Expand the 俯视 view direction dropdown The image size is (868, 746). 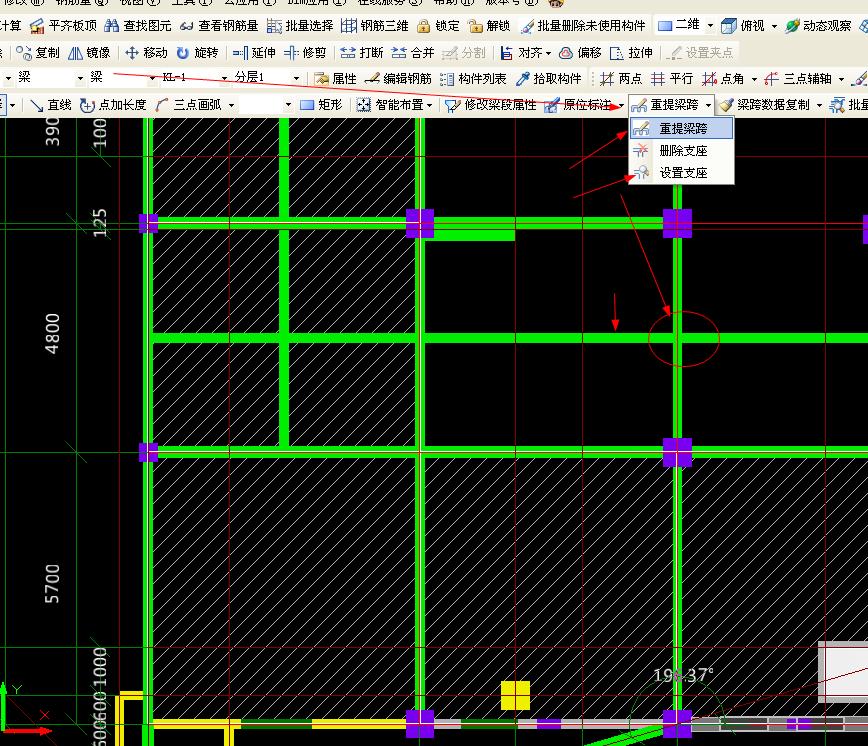tap(774, 25)
